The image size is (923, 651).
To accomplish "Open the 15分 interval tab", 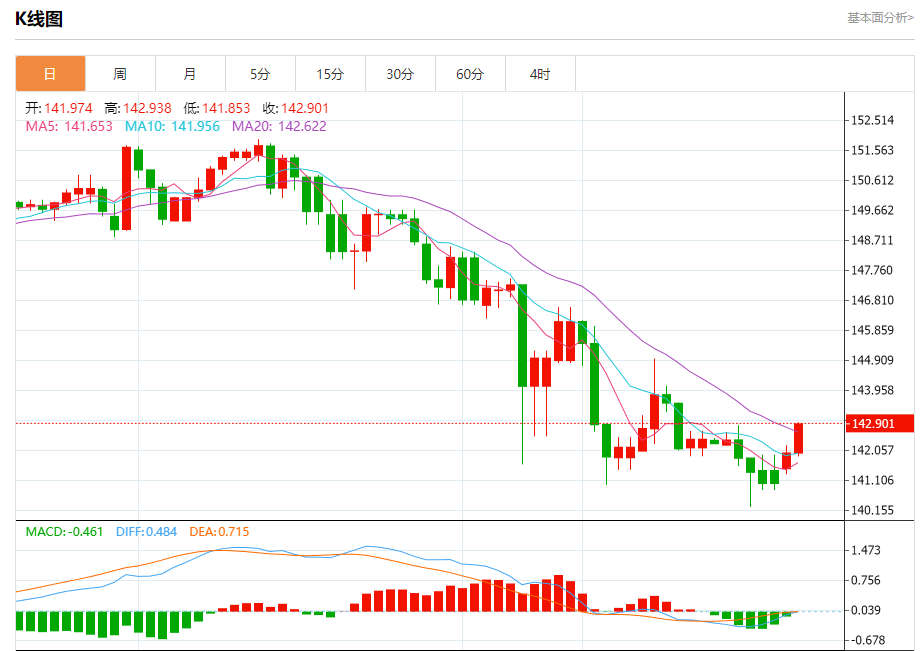I will [330, 74].
